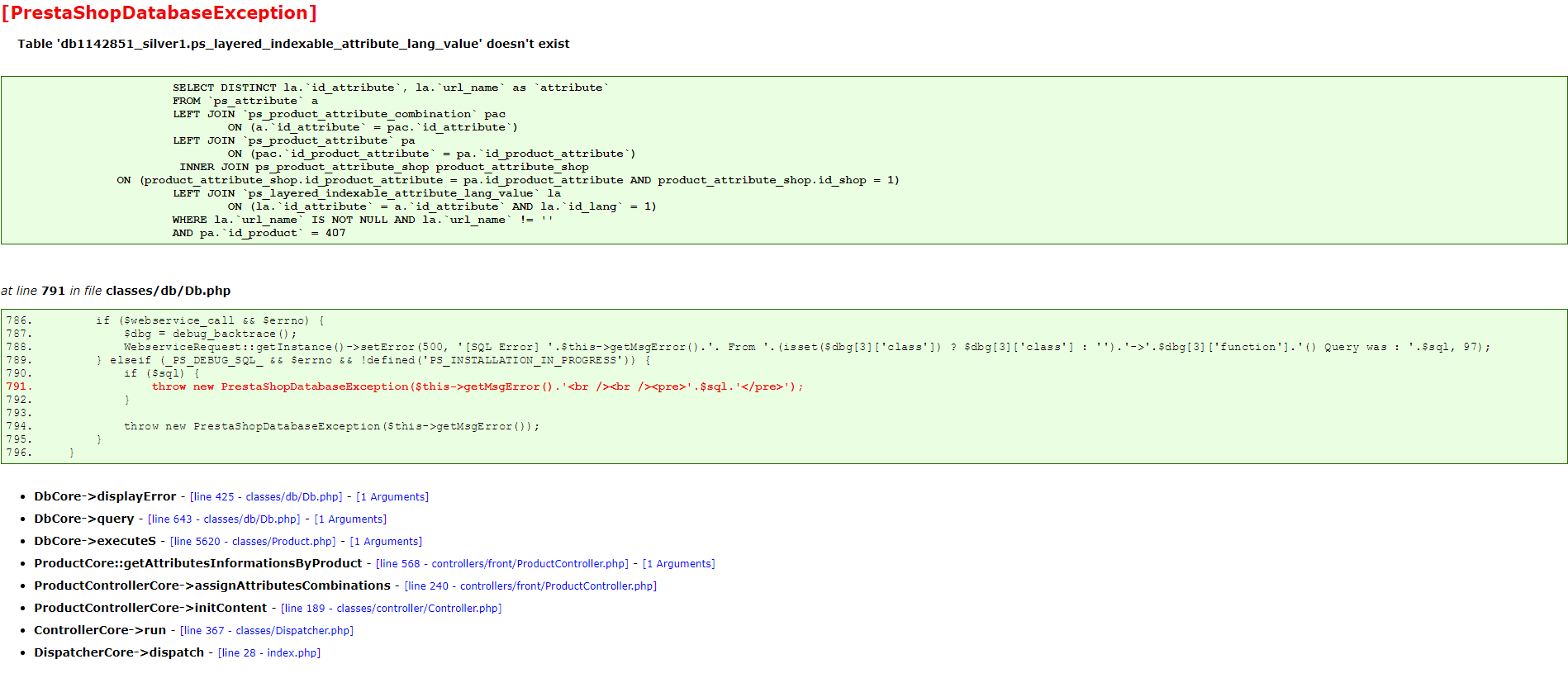Viewport: 1568px width, 697px height.
Task: Click the "LEFT JOIN `ps_layered_indexable_attribute_lang_value` la" line
Action: coord(367,193)
